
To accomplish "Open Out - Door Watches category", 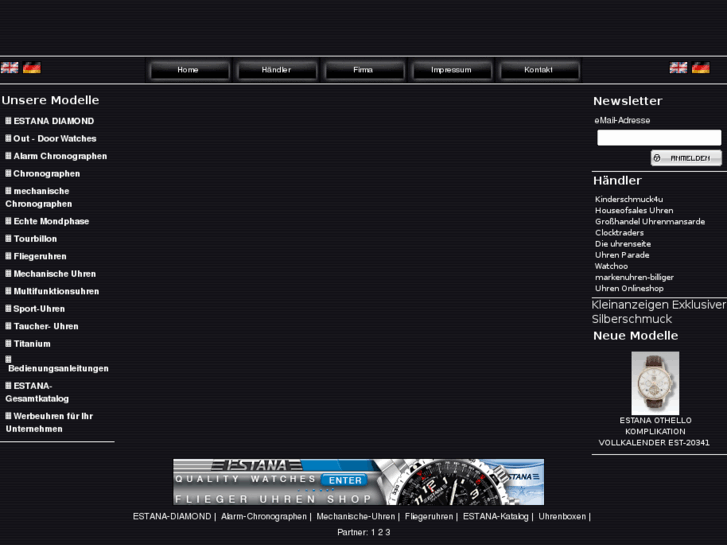I will [x=55, y=139].
